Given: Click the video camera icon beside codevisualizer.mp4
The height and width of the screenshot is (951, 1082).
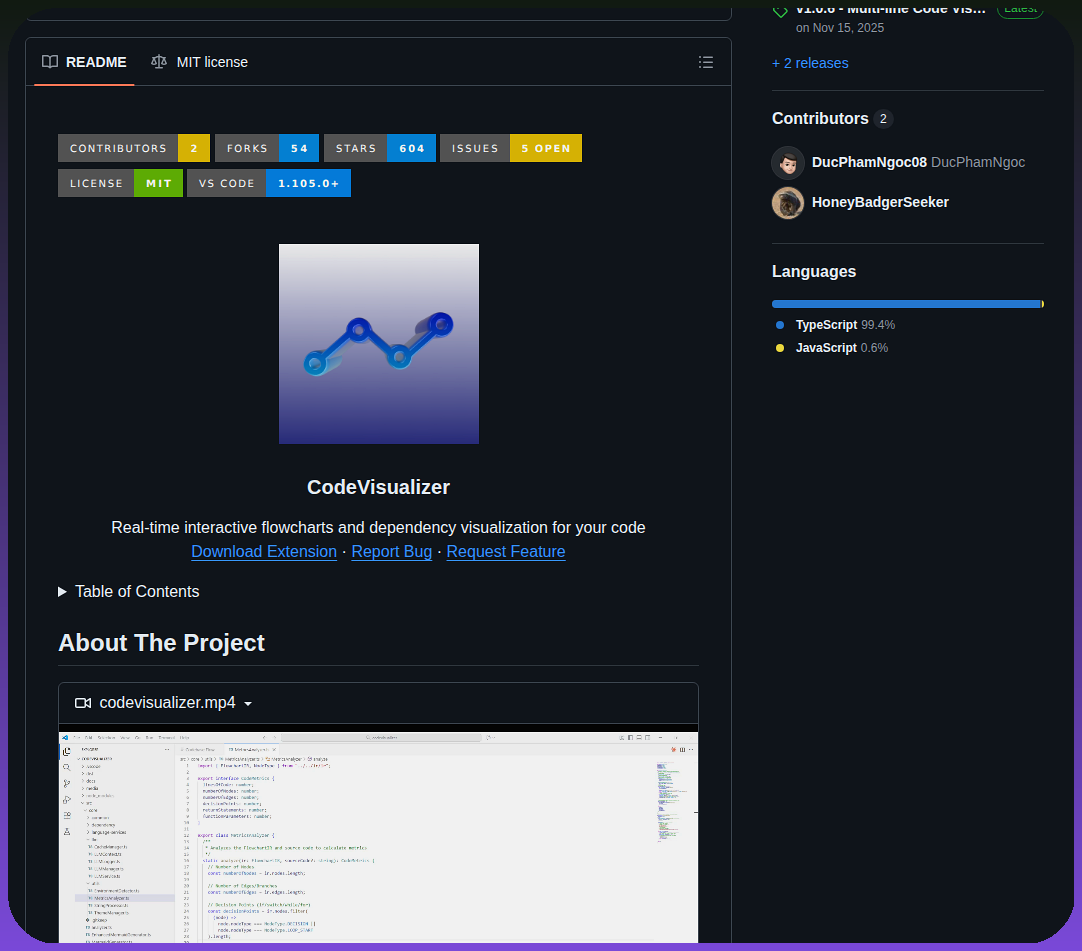Looking at the screenshot, I should (x=83, y=703).
